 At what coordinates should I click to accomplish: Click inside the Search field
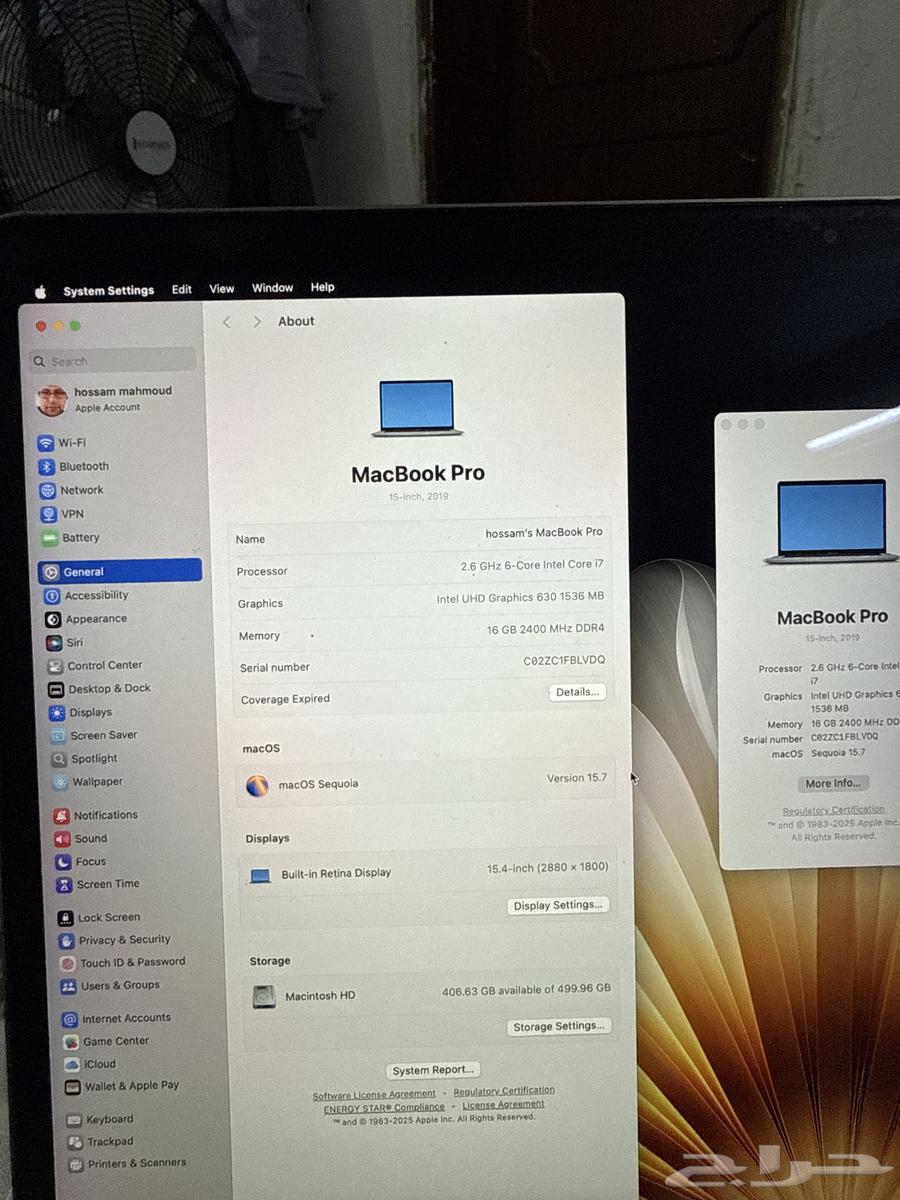coord(110,360)
